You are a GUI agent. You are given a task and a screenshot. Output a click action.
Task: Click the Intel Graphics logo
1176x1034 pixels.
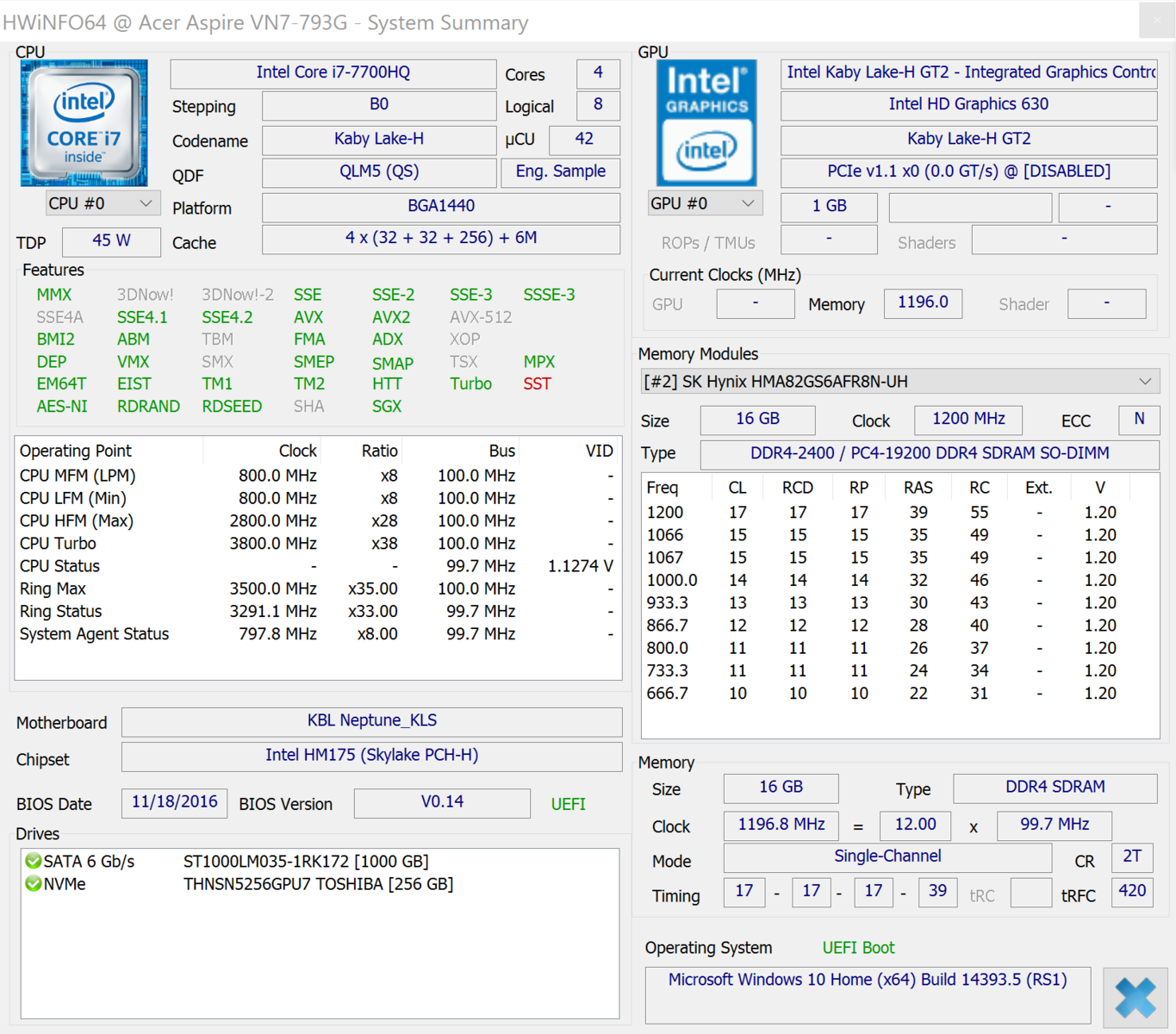(x=706, y=123)
